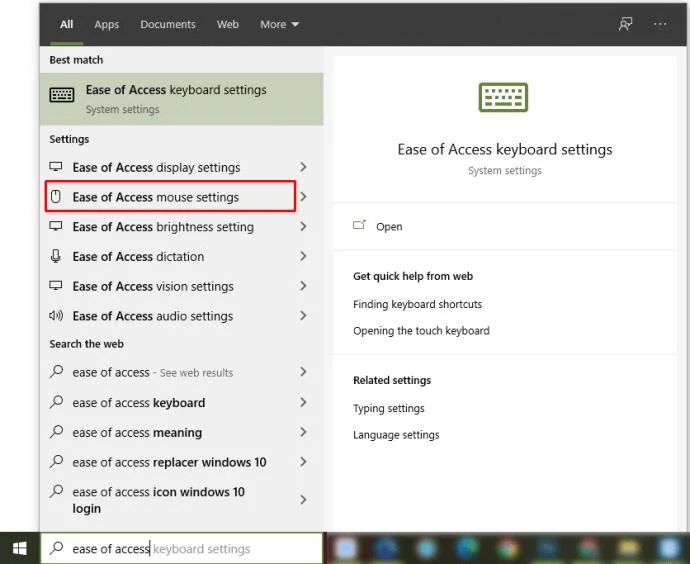Image resolution: width=690 pixels, height=564 pixels.
Task: Open Finding keyboard shortcuts help link
Action: [x=417, y=304]
